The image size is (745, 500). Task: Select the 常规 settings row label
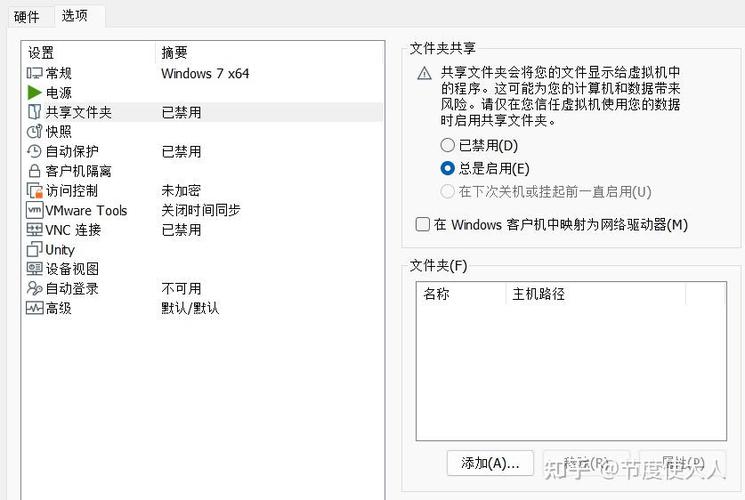(x=59, y=73)
